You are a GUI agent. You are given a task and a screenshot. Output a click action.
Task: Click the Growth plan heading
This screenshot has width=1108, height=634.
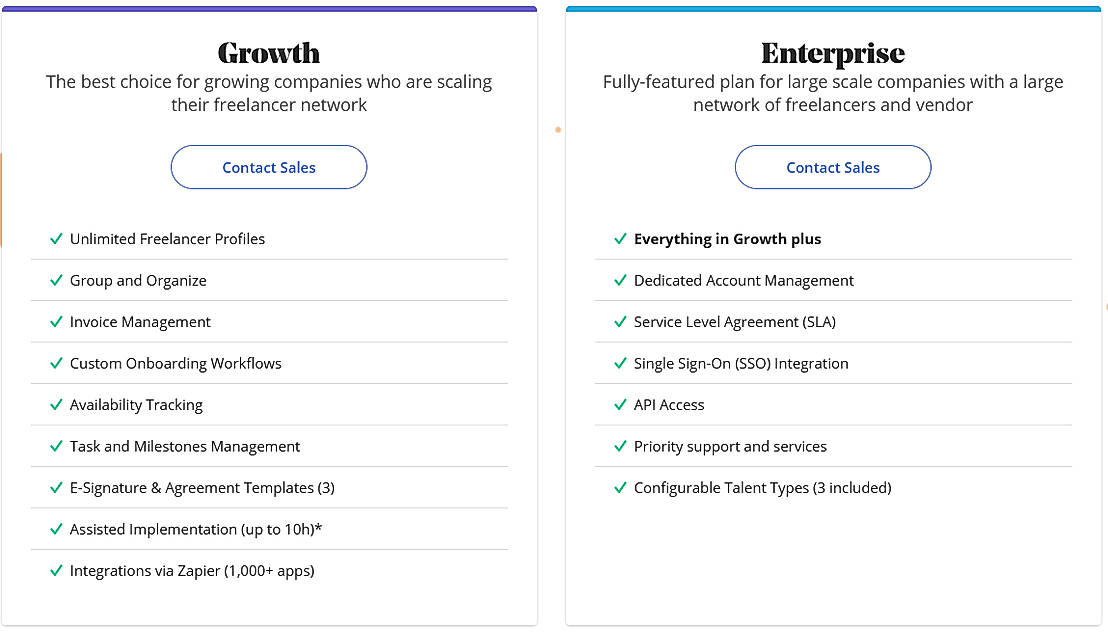[269, 53]
